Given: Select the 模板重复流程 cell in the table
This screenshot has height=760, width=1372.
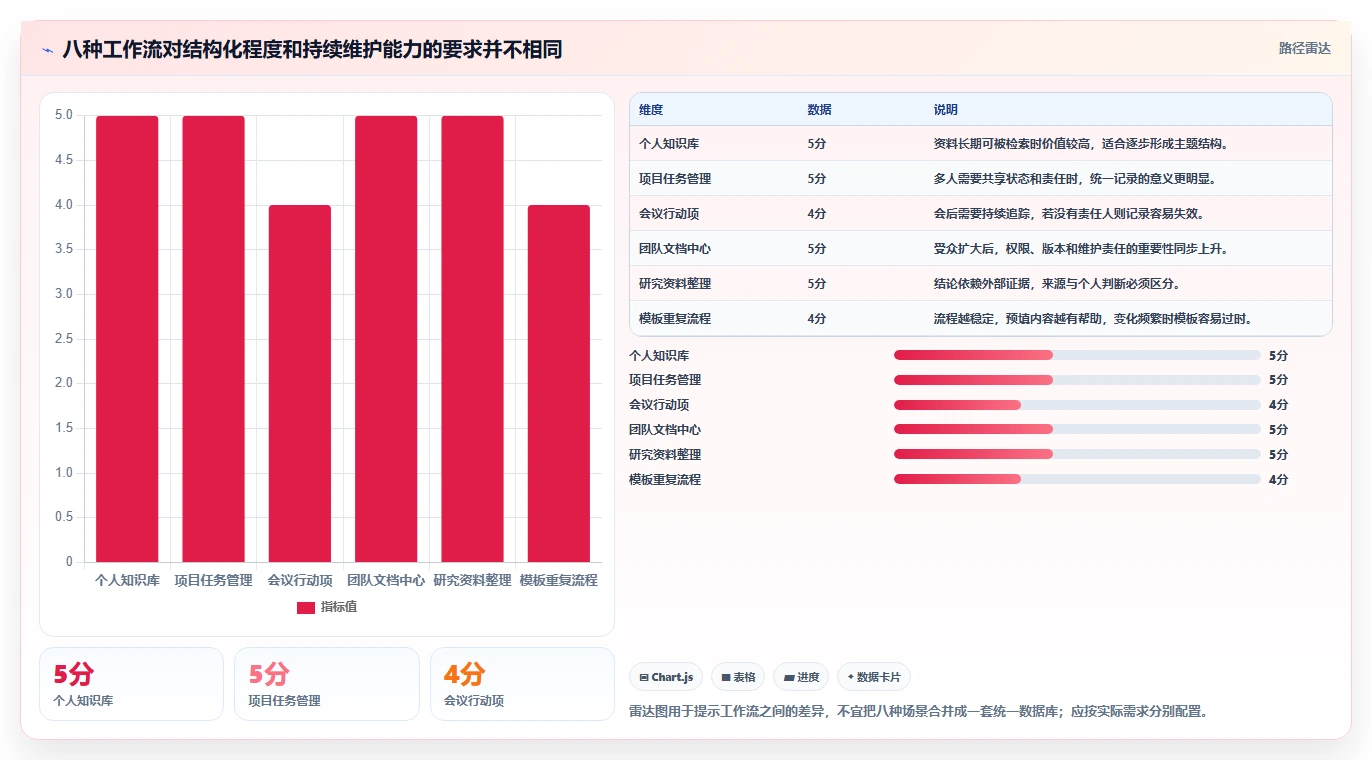Looking at the screenshot, I should [675, 319].
